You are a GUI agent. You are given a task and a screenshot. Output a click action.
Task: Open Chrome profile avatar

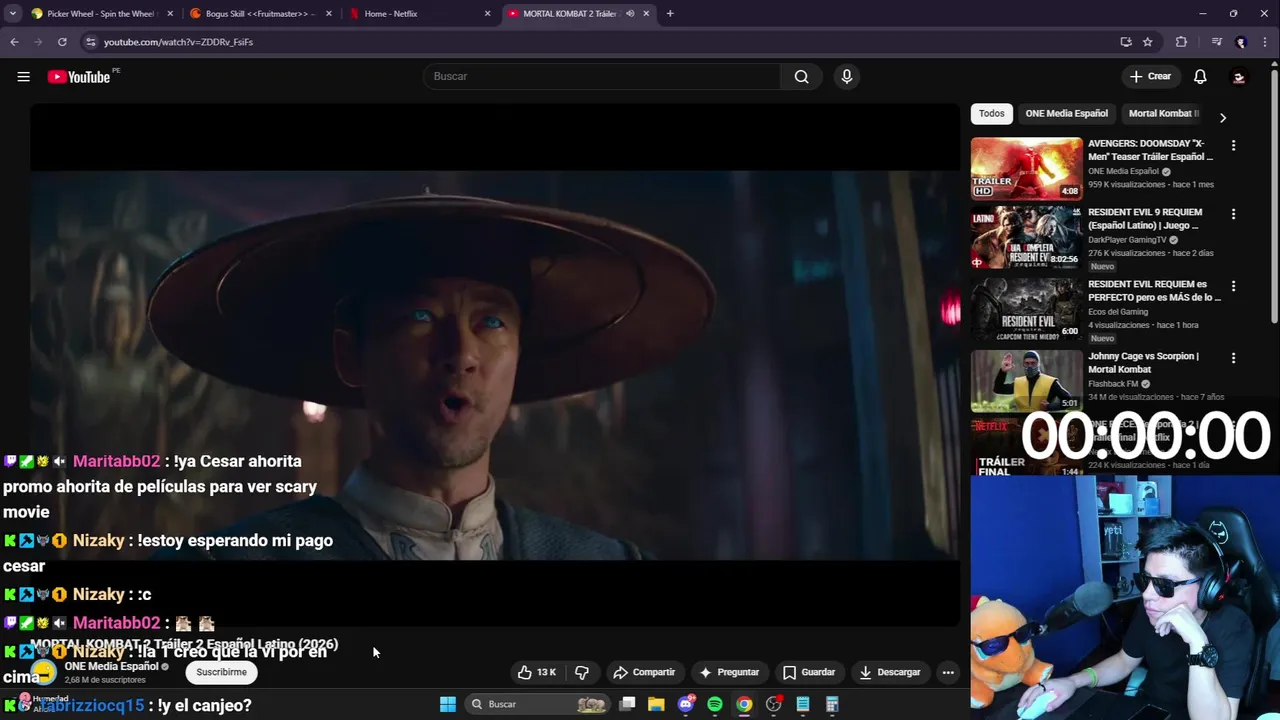pyautogui.click(x=1241, y=42)
